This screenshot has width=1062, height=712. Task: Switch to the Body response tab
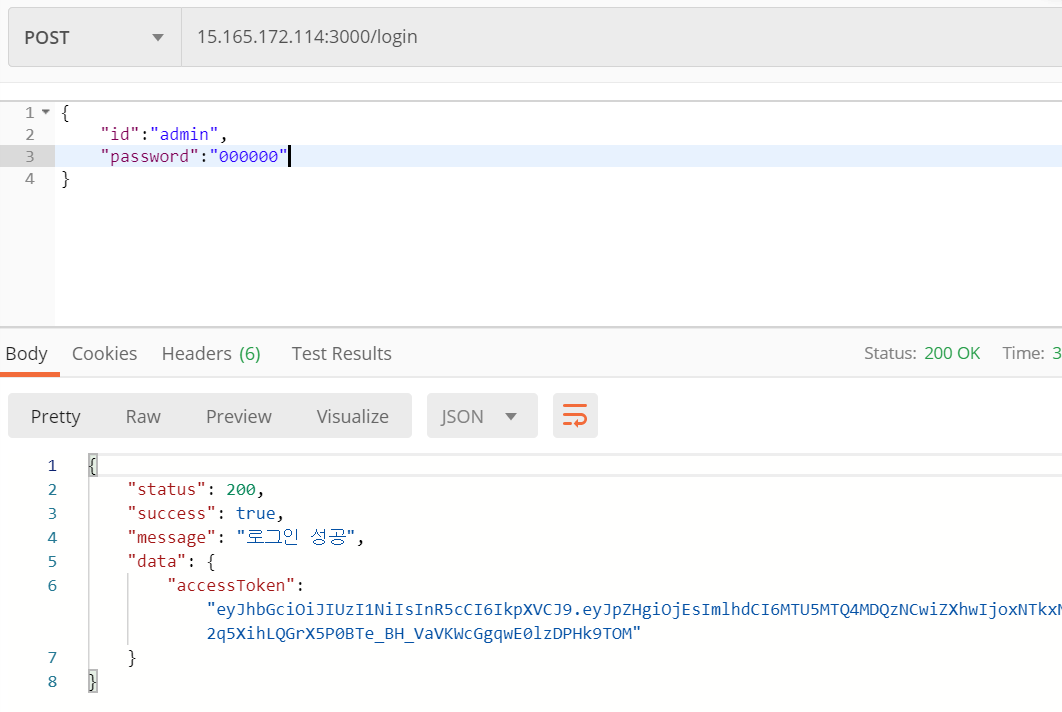point(26,354)
